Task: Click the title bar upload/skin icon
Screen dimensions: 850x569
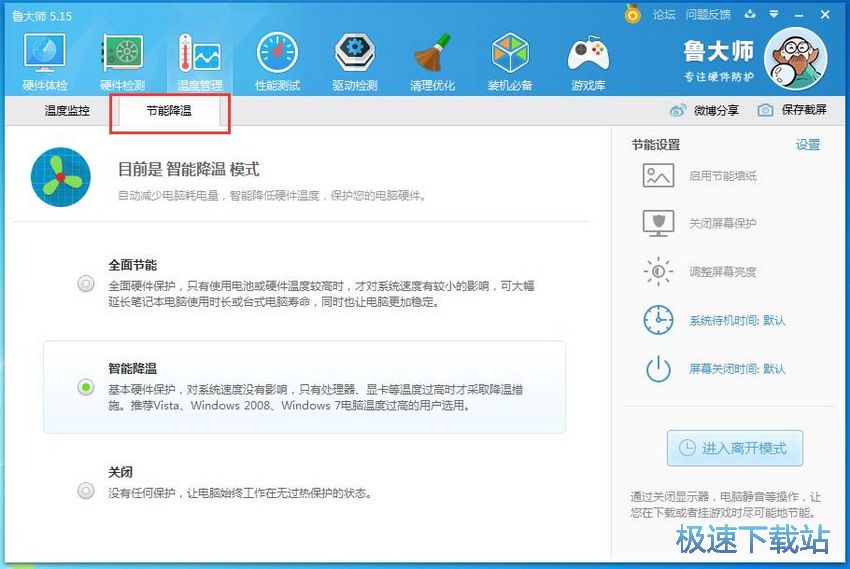Action: point(750,14)
